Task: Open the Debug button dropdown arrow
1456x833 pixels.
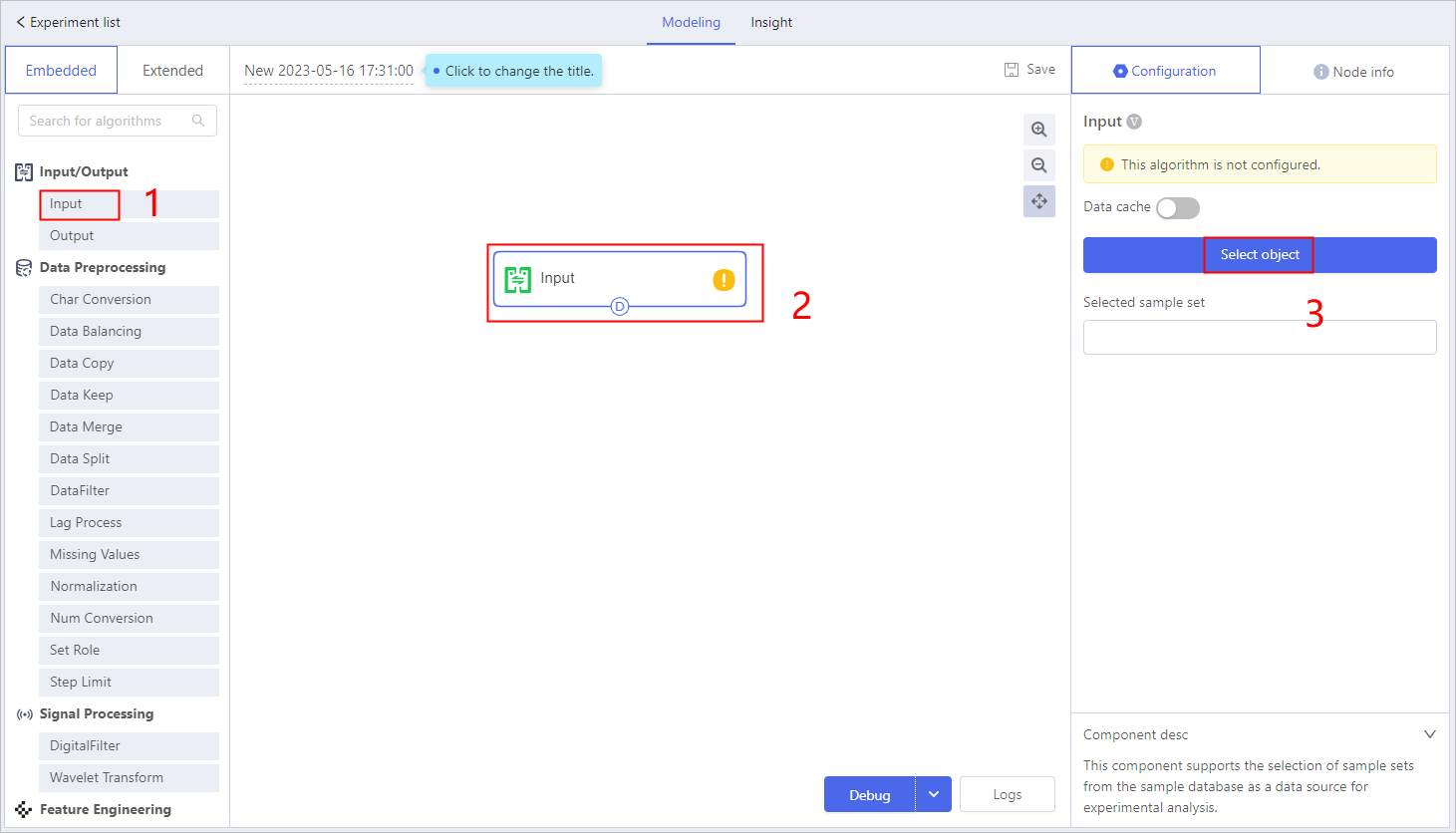Action: pyautogui.click(x=934, y=794)
